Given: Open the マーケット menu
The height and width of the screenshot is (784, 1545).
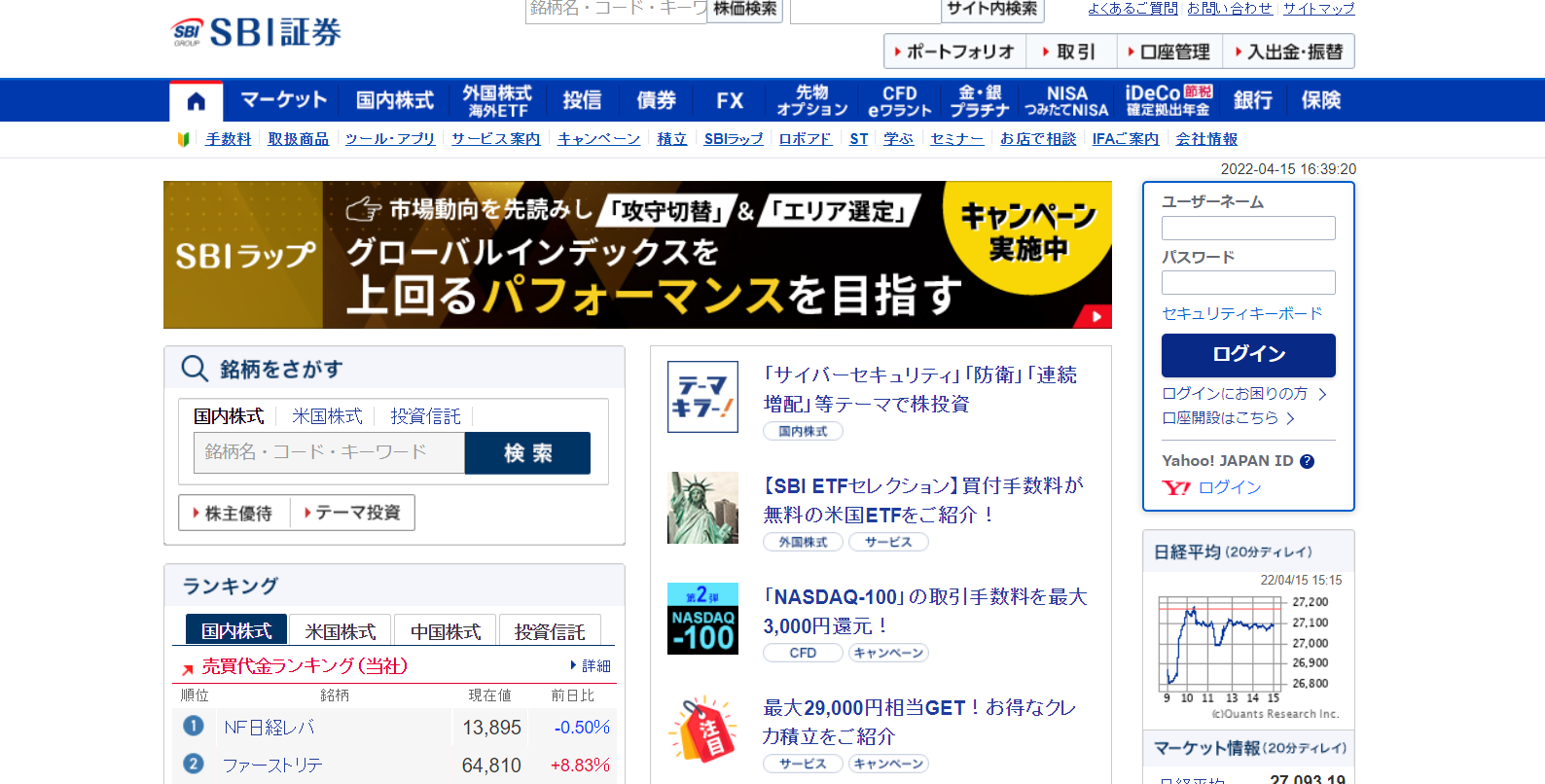Looking at the screenshot, I should (x=283, y=100).
